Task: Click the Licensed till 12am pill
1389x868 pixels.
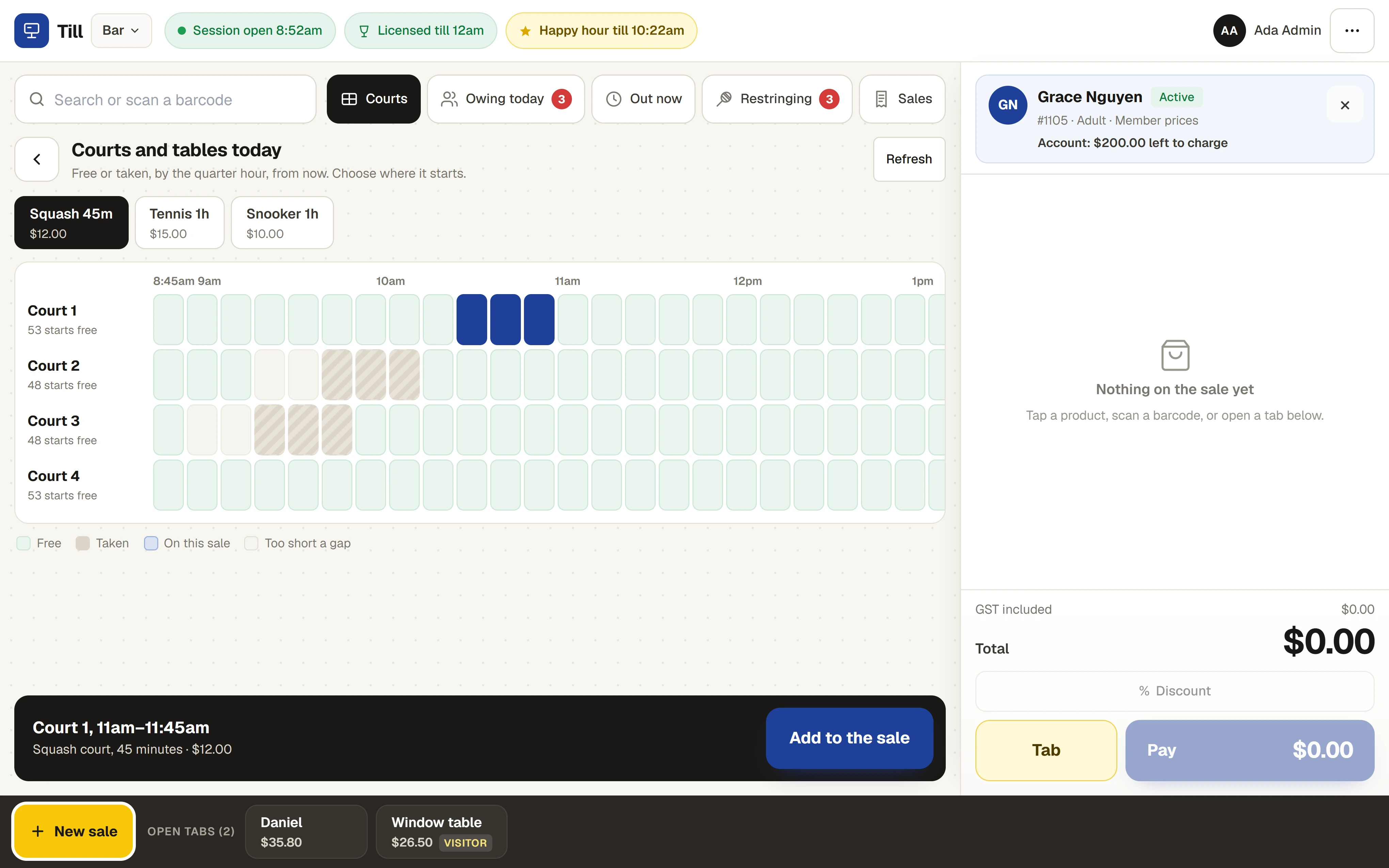Action: pyautogui.click(x=421, y=30)
